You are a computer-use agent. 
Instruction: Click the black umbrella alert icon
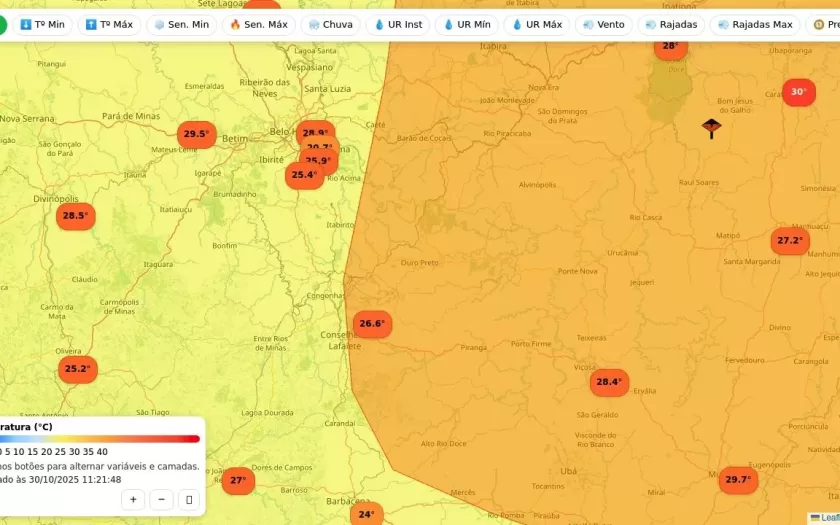pyautogui.click(x=711, y=128)
